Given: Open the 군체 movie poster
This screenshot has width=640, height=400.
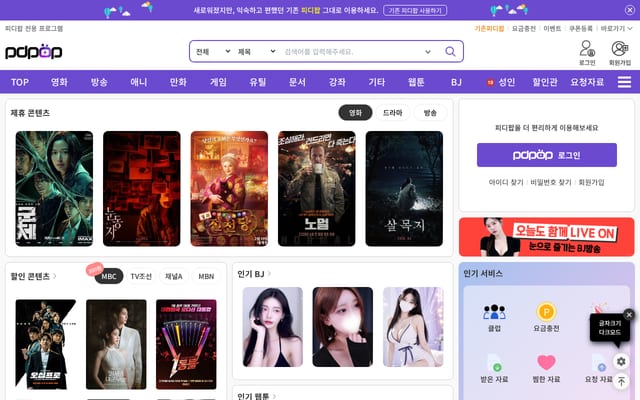Looking at the screenshot, I should (54, 189).
